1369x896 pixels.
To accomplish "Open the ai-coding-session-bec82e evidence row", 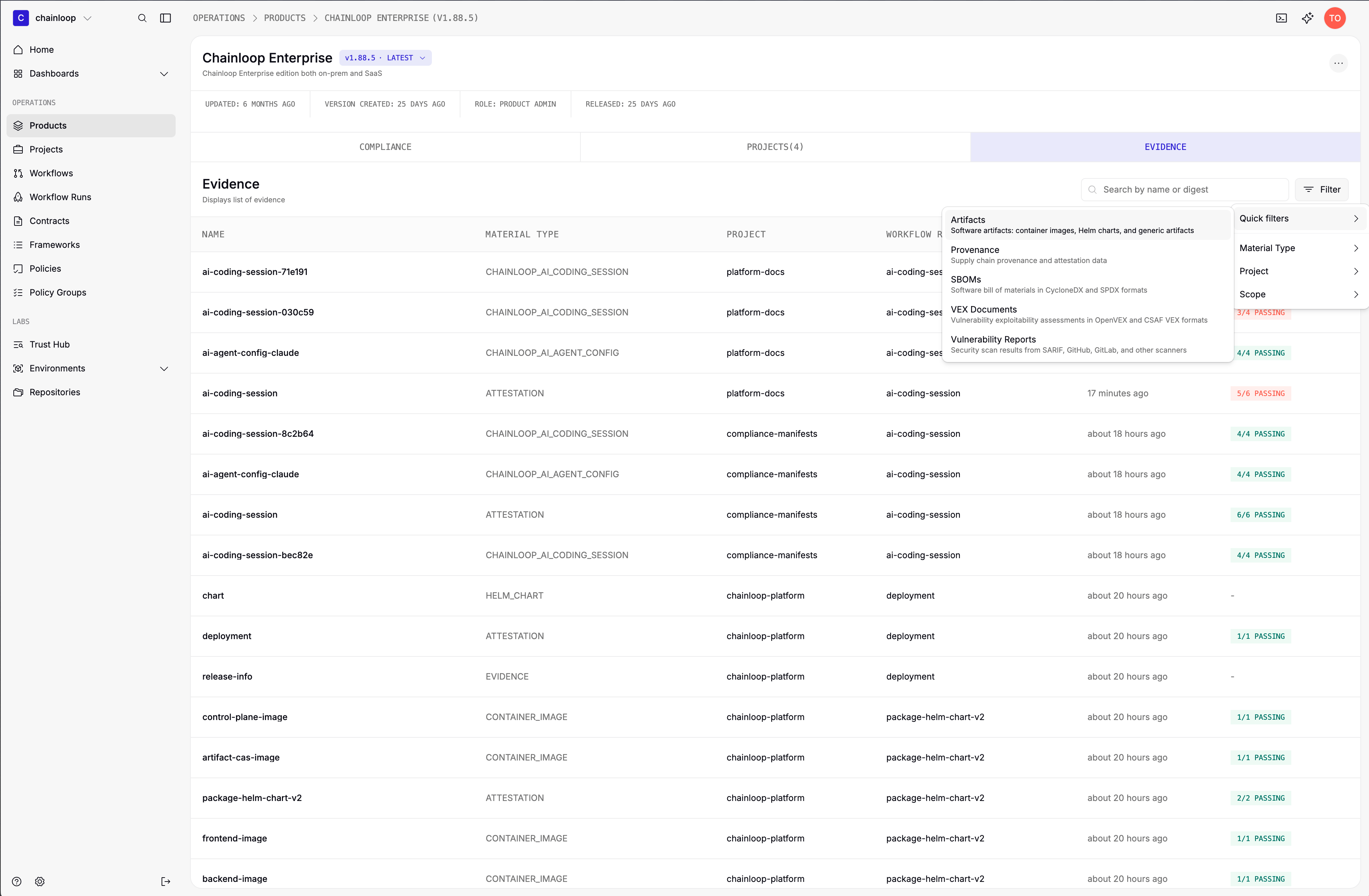I will coord(775,556).
